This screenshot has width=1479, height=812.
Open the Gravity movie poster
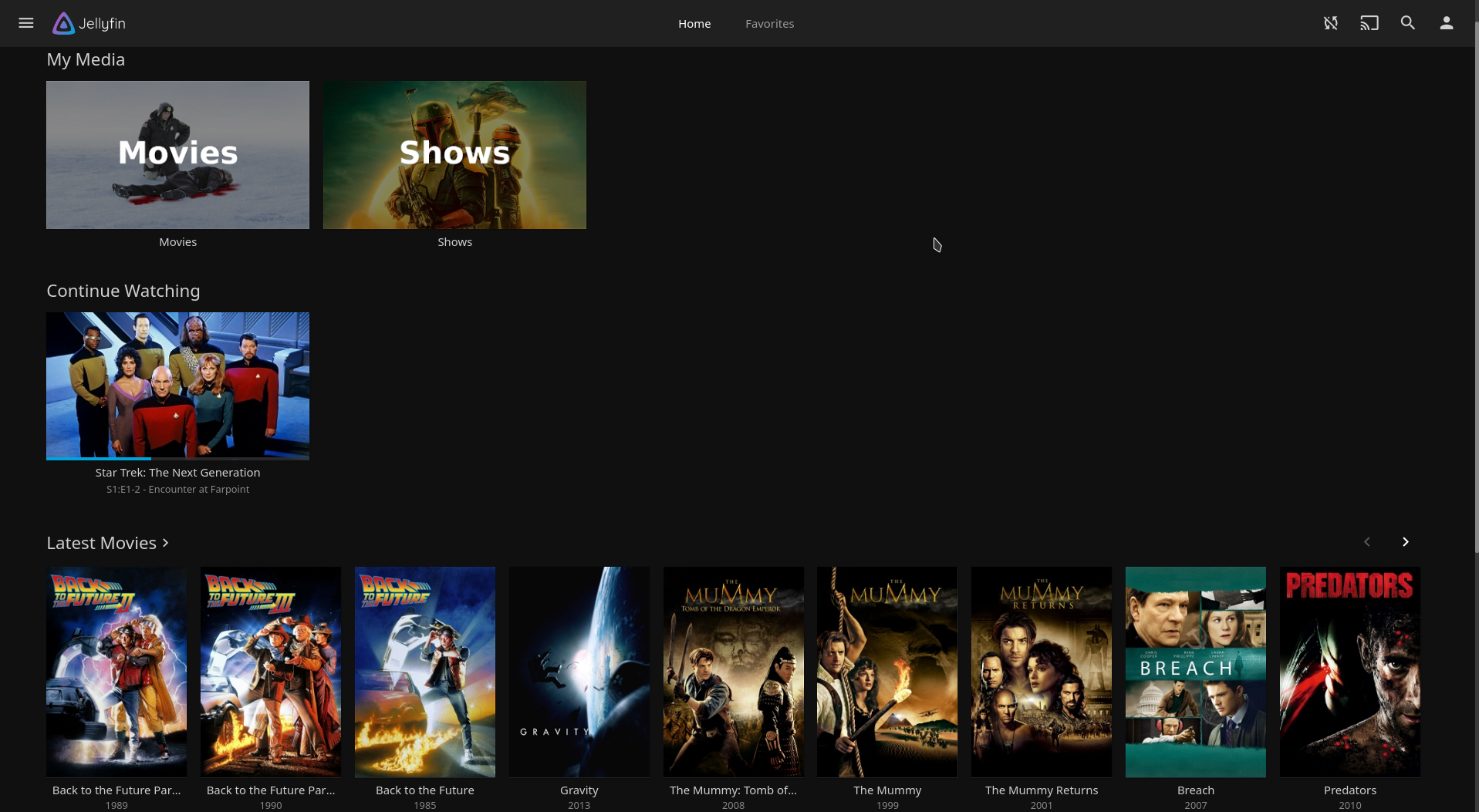point(579,672)
